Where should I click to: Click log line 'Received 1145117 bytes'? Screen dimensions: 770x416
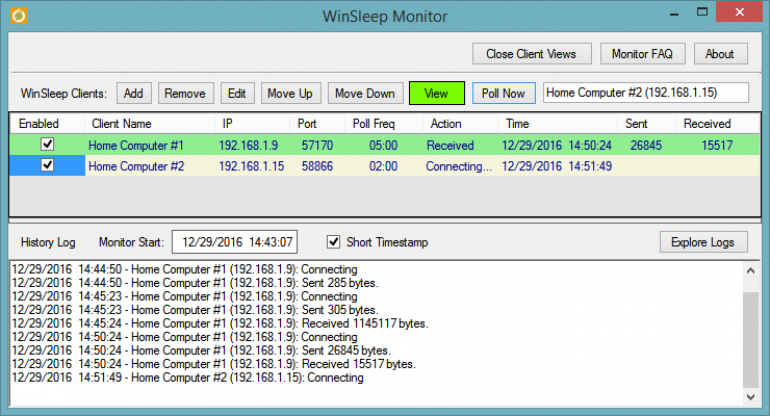click(x=220, y=323)
